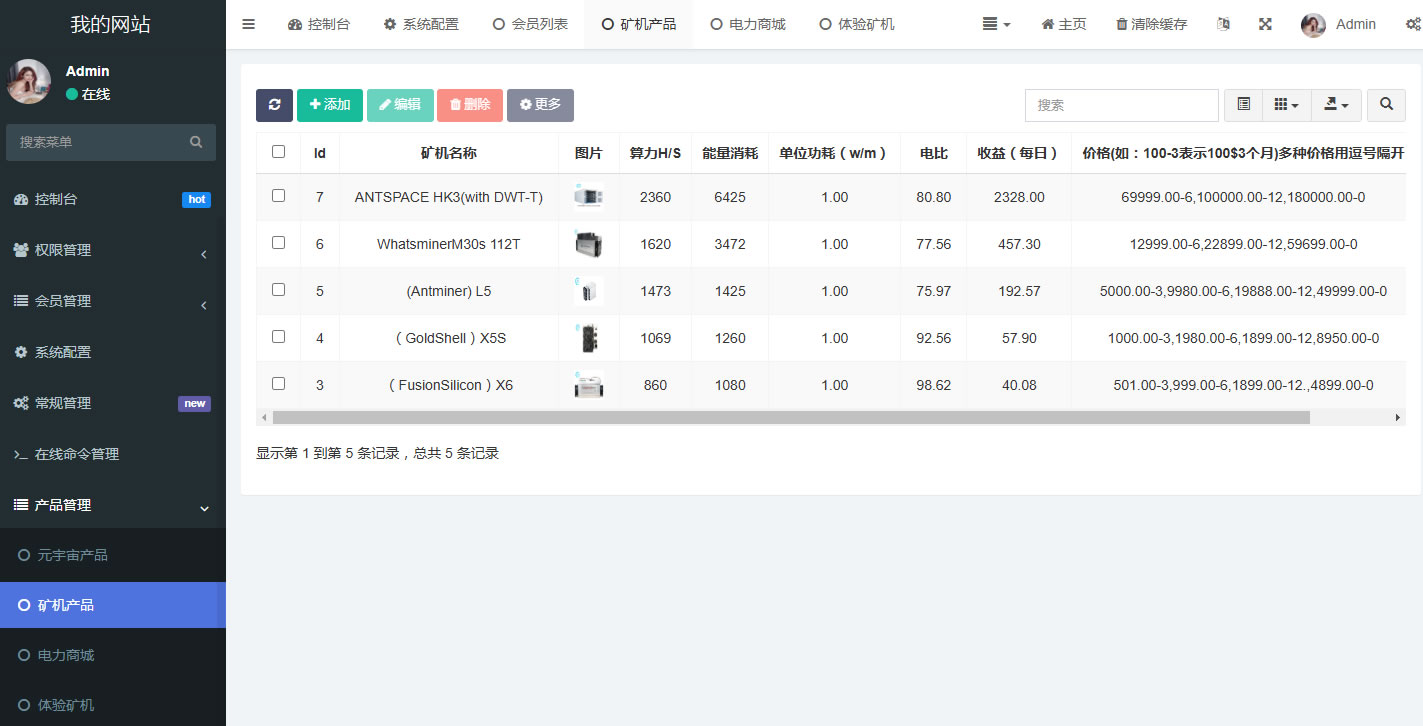Click the language switch icon in top bar

click(1223, 24)
